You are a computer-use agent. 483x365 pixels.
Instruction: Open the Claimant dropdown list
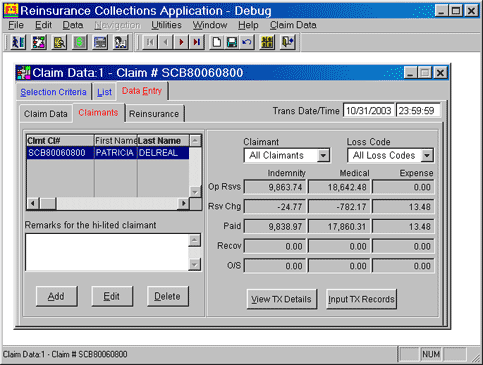[323, 155]
